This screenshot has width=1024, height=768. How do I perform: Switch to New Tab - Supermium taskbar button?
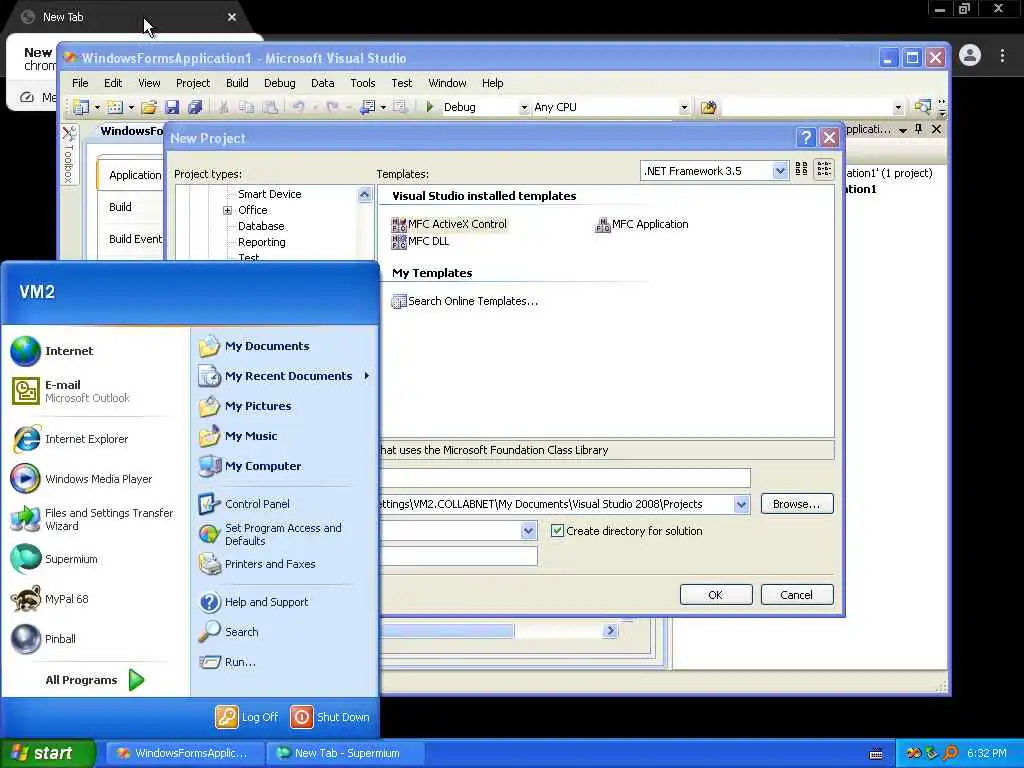(345, 753)
